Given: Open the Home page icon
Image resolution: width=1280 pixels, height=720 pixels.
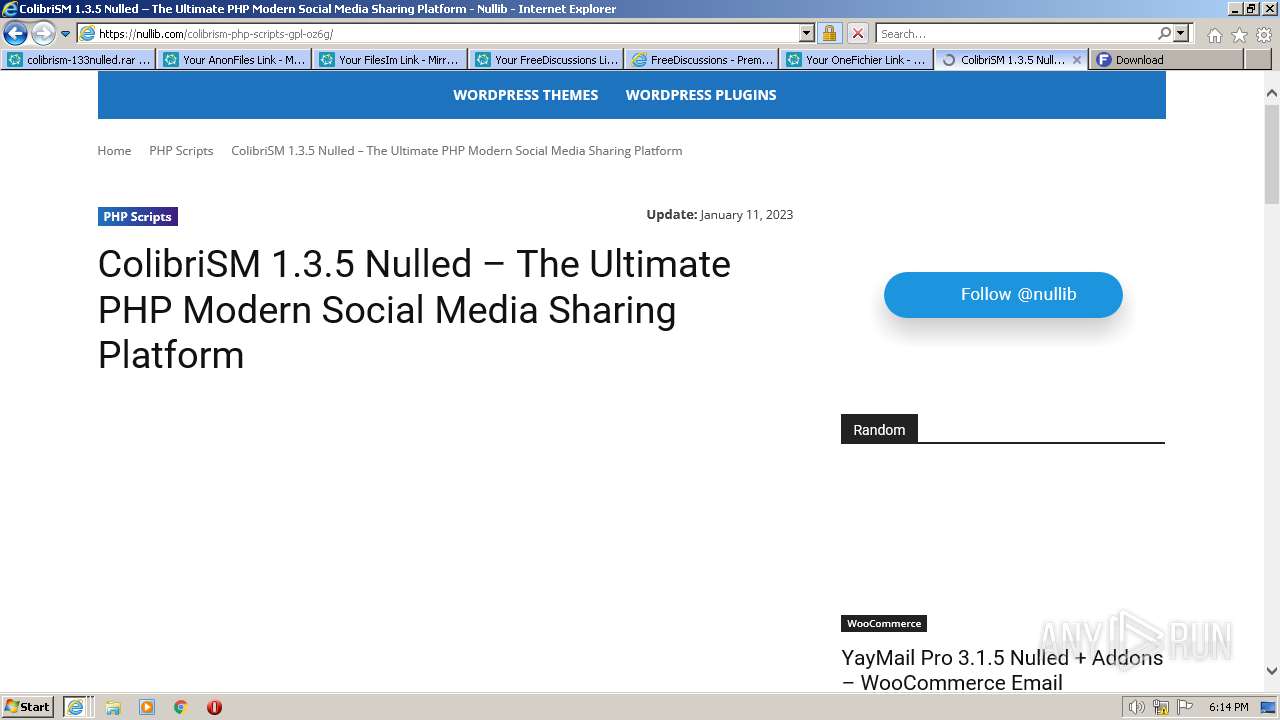Looking at the screenshot, I should [1214, 35].
